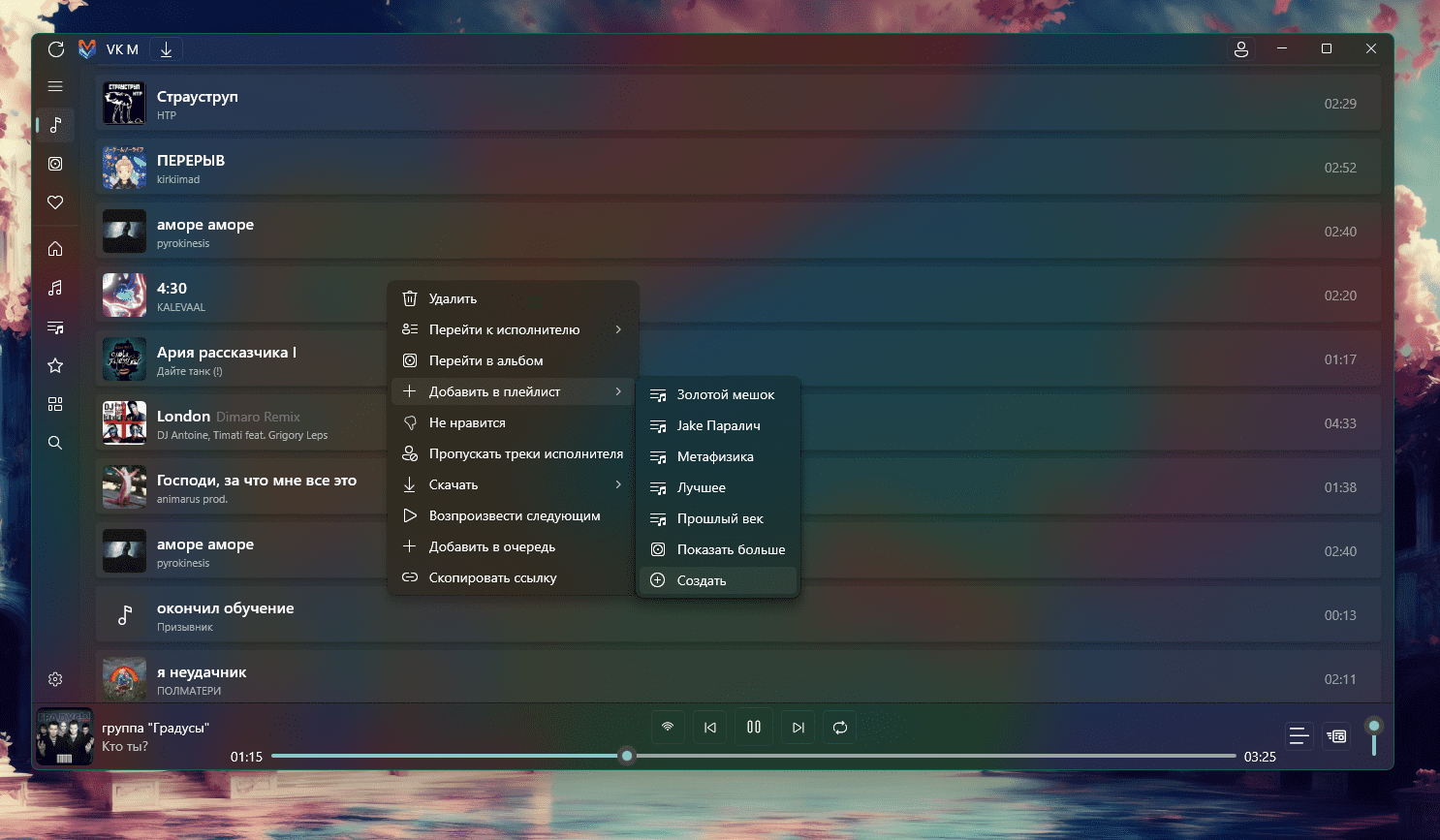Open the albums disc sidebar icon

[55, 164]
